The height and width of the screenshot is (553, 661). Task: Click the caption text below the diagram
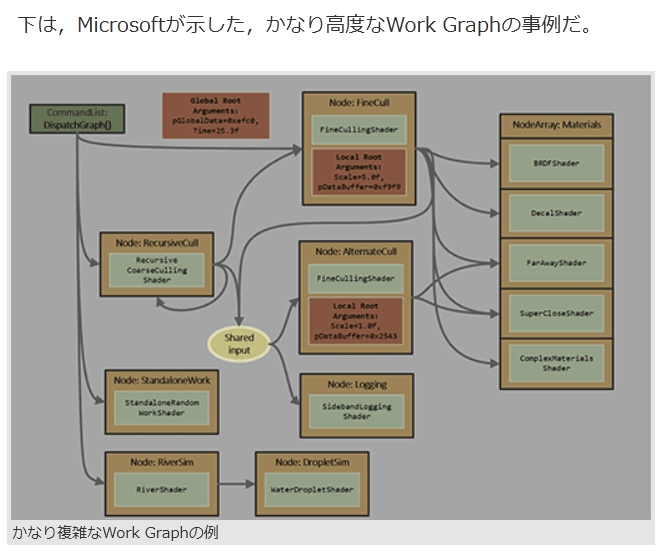pyautogui.click(x=114, y=533)
